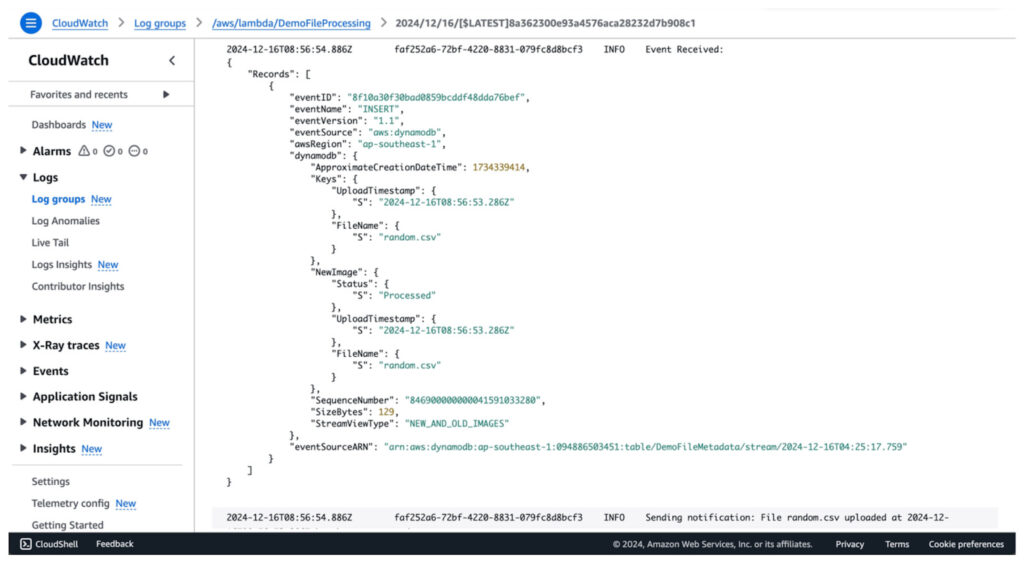Viewport: 1024px width, 563px height.
Task: Click the "aws:dynamodb" eventSource value
Action: [404, 133]
